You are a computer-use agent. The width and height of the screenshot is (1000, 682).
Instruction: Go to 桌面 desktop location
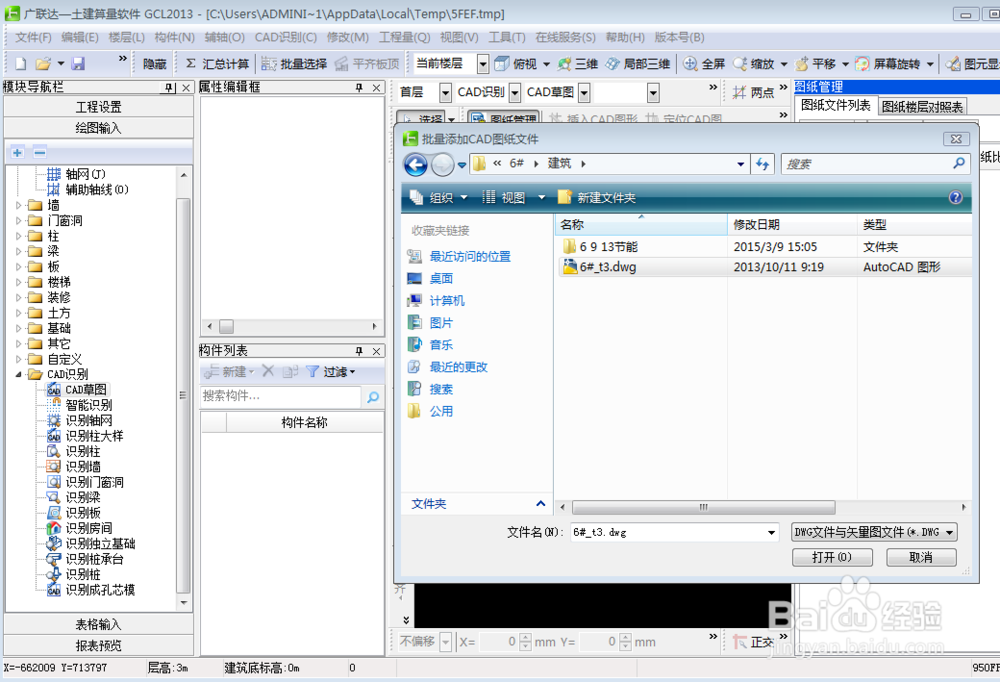tap(441, 278)
